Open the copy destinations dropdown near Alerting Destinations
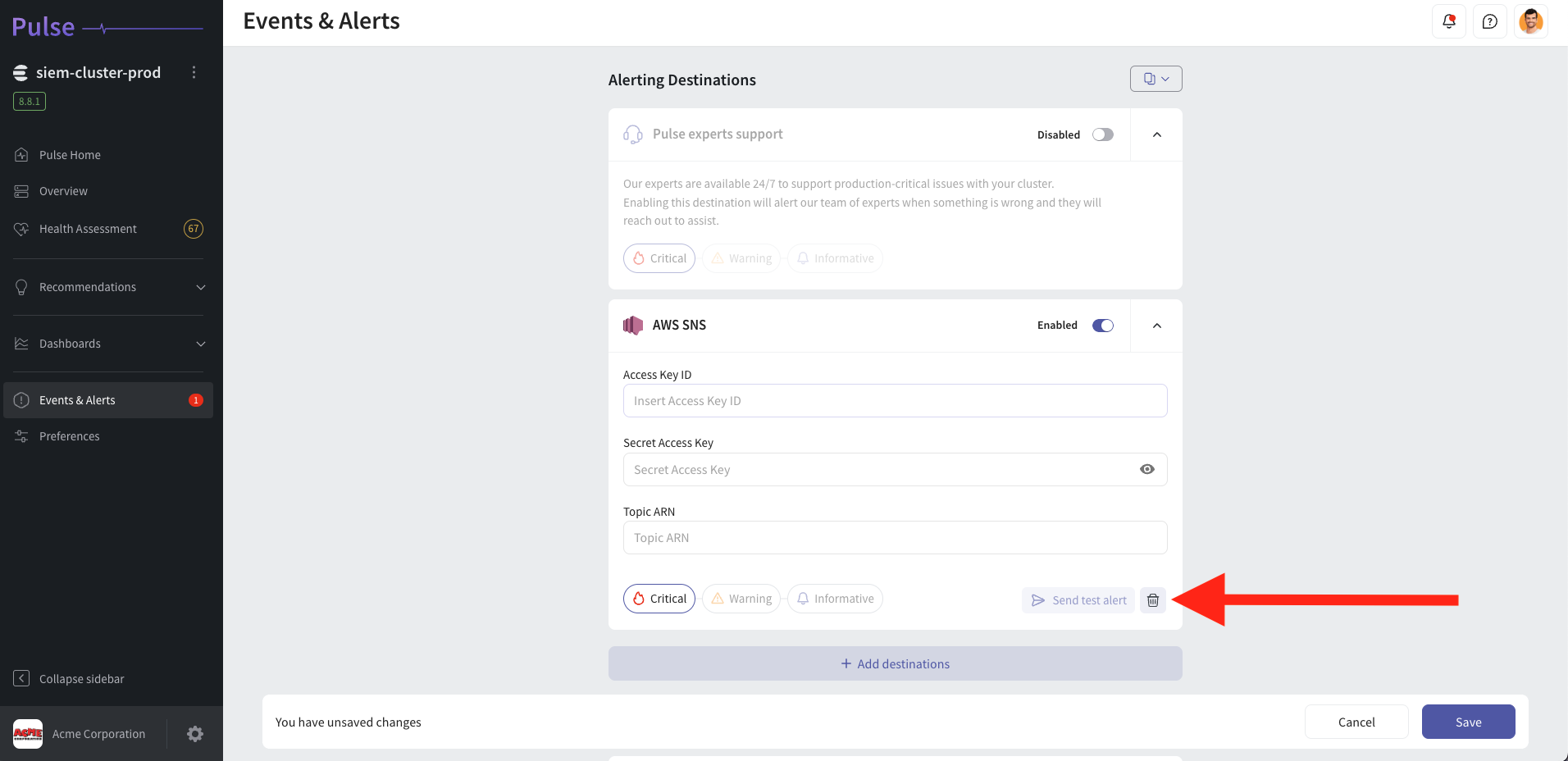 coord(1155,78)
